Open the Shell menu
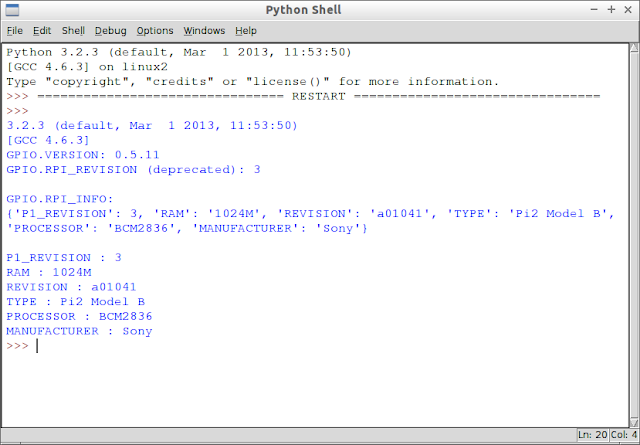Viewport: 640px width, 445px height. [73, 31]
